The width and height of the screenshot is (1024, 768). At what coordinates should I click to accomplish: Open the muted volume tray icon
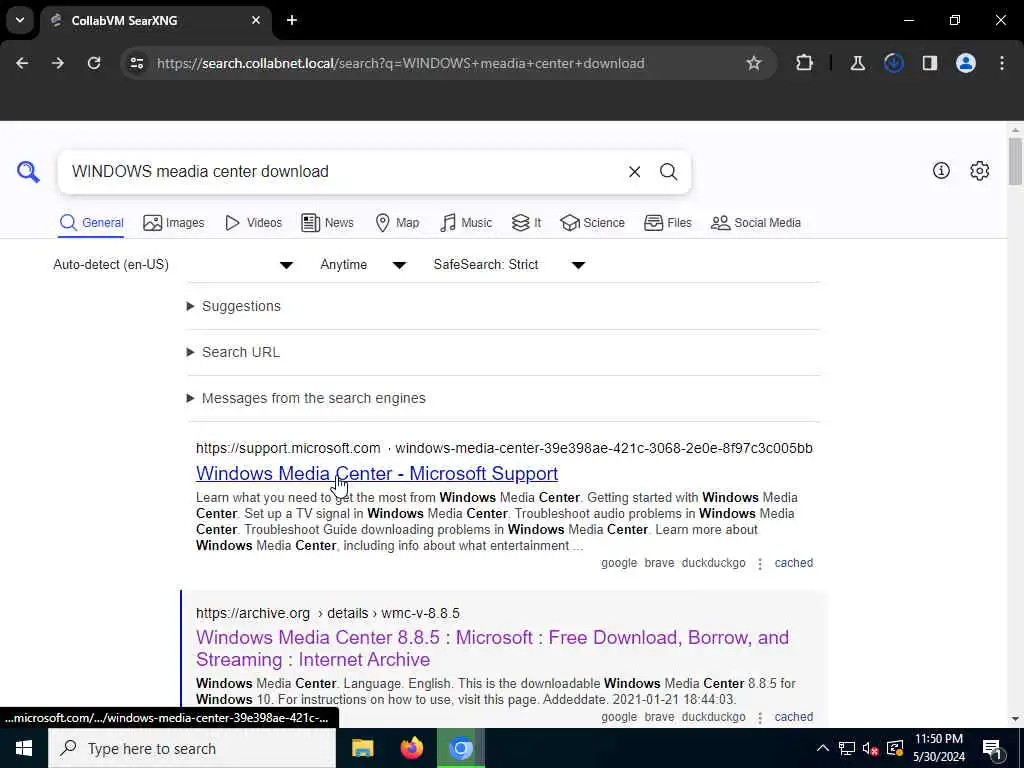click(871, 748)
